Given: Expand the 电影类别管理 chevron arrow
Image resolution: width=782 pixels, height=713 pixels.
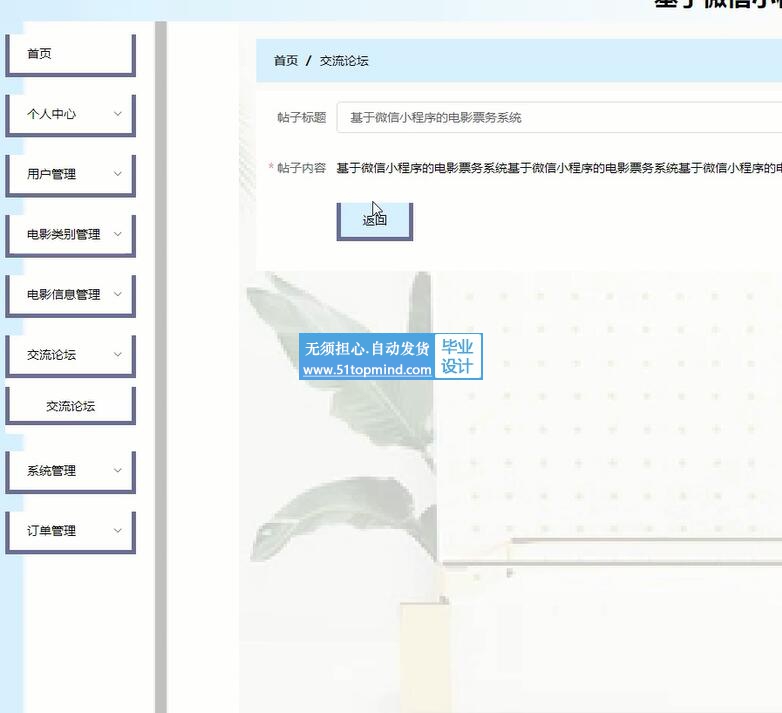Looking at the screenshot, I should coord(118,234).
